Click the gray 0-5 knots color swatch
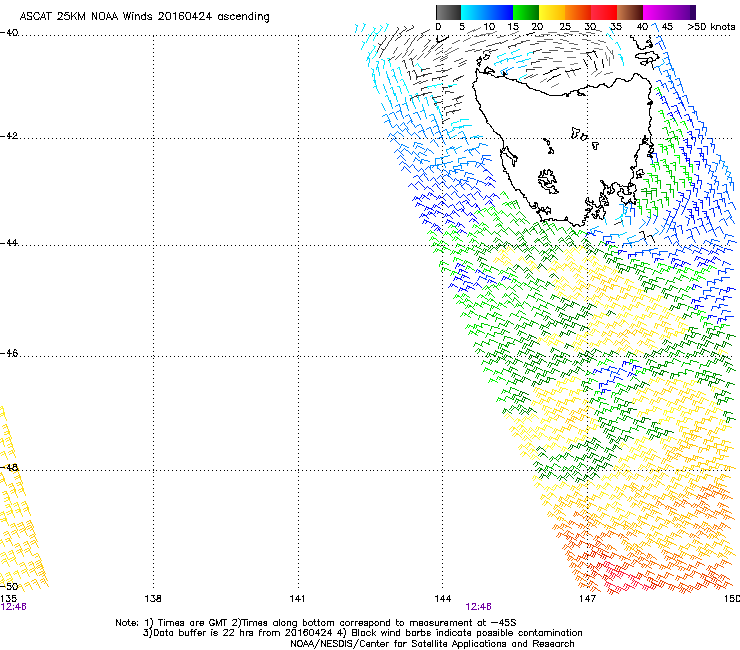 [x=448, y=12]
